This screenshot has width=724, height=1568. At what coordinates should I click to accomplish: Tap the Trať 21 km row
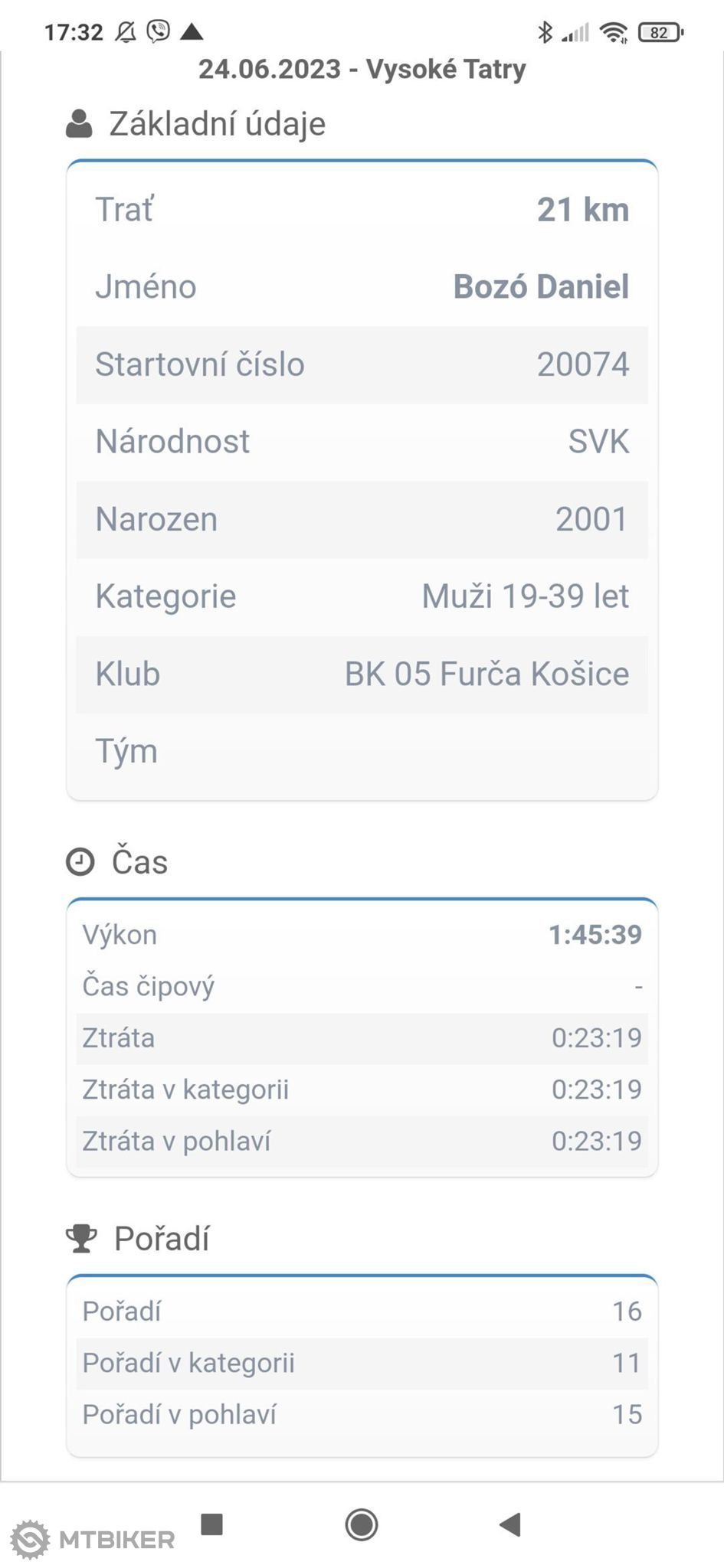click(x=362, y=210)
